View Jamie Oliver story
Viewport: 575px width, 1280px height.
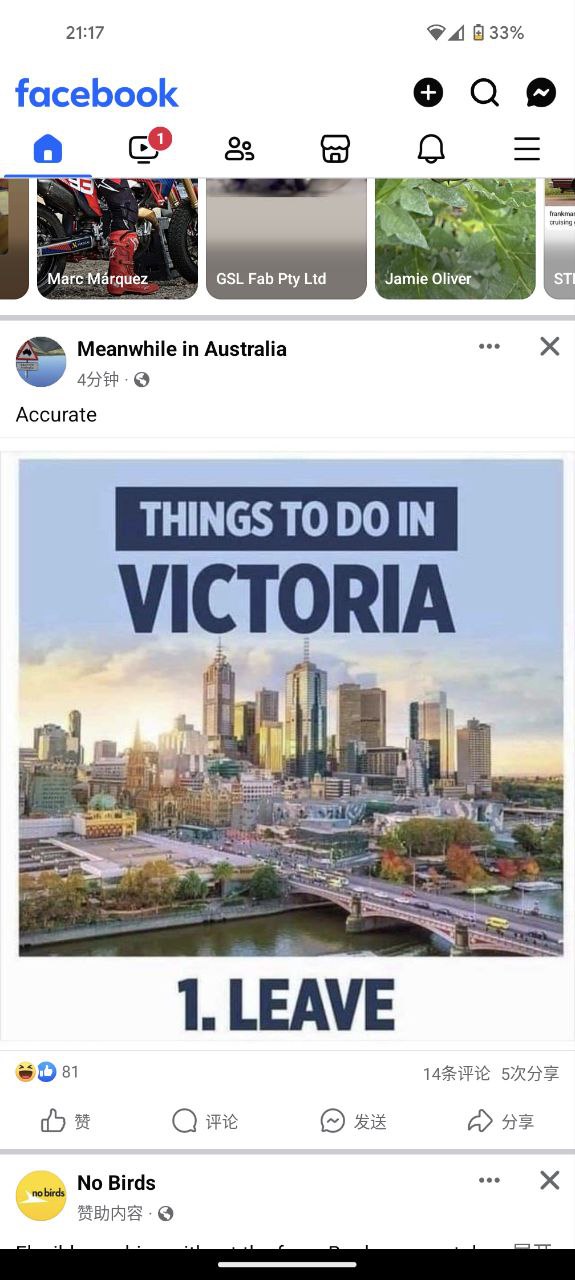pyautogui.click(x=455, y=239)
